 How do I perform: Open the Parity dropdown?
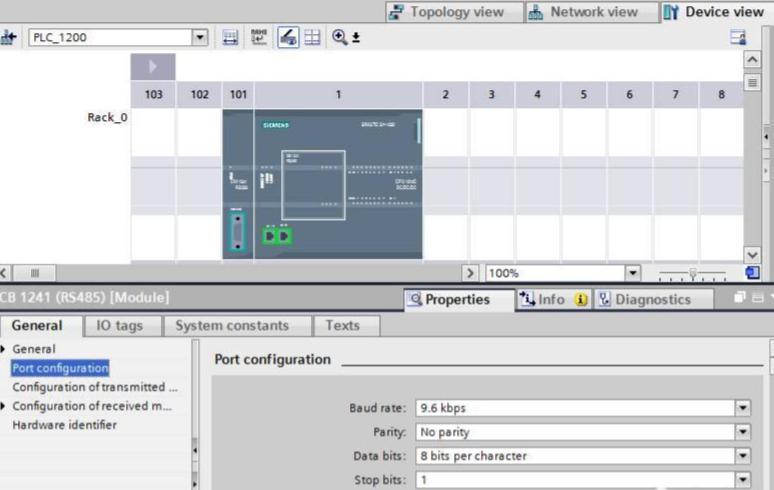(x=743, y=432)
